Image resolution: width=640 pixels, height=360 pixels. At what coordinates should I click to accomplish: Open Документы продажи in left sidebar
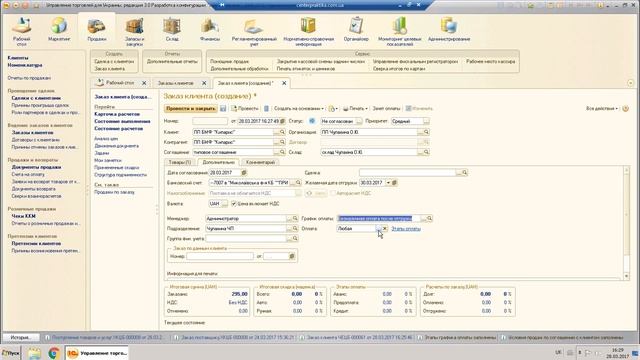click(x=36, y=167)
